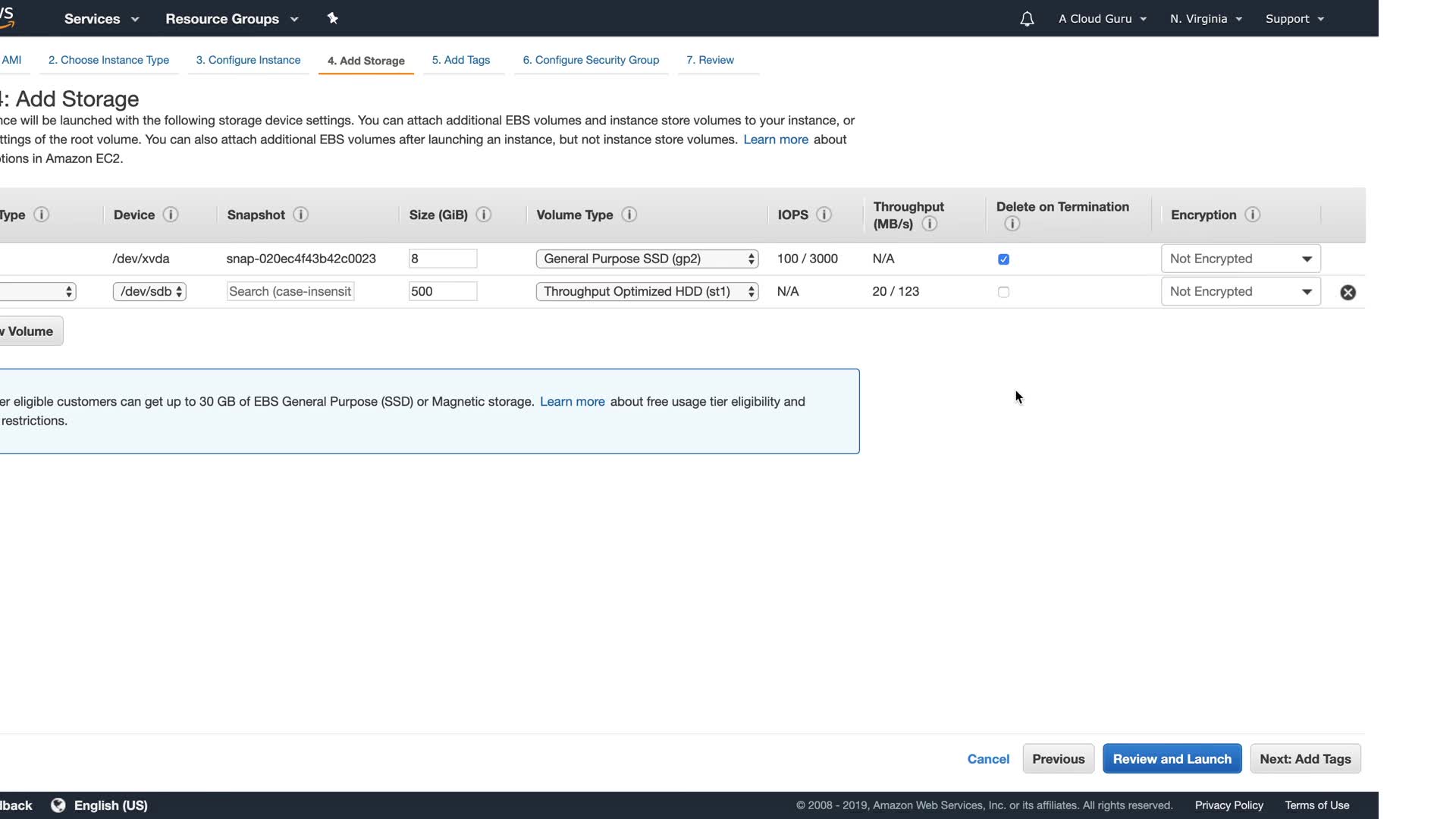Click info icon beside Size (GiB)

(x=484, y=215)
